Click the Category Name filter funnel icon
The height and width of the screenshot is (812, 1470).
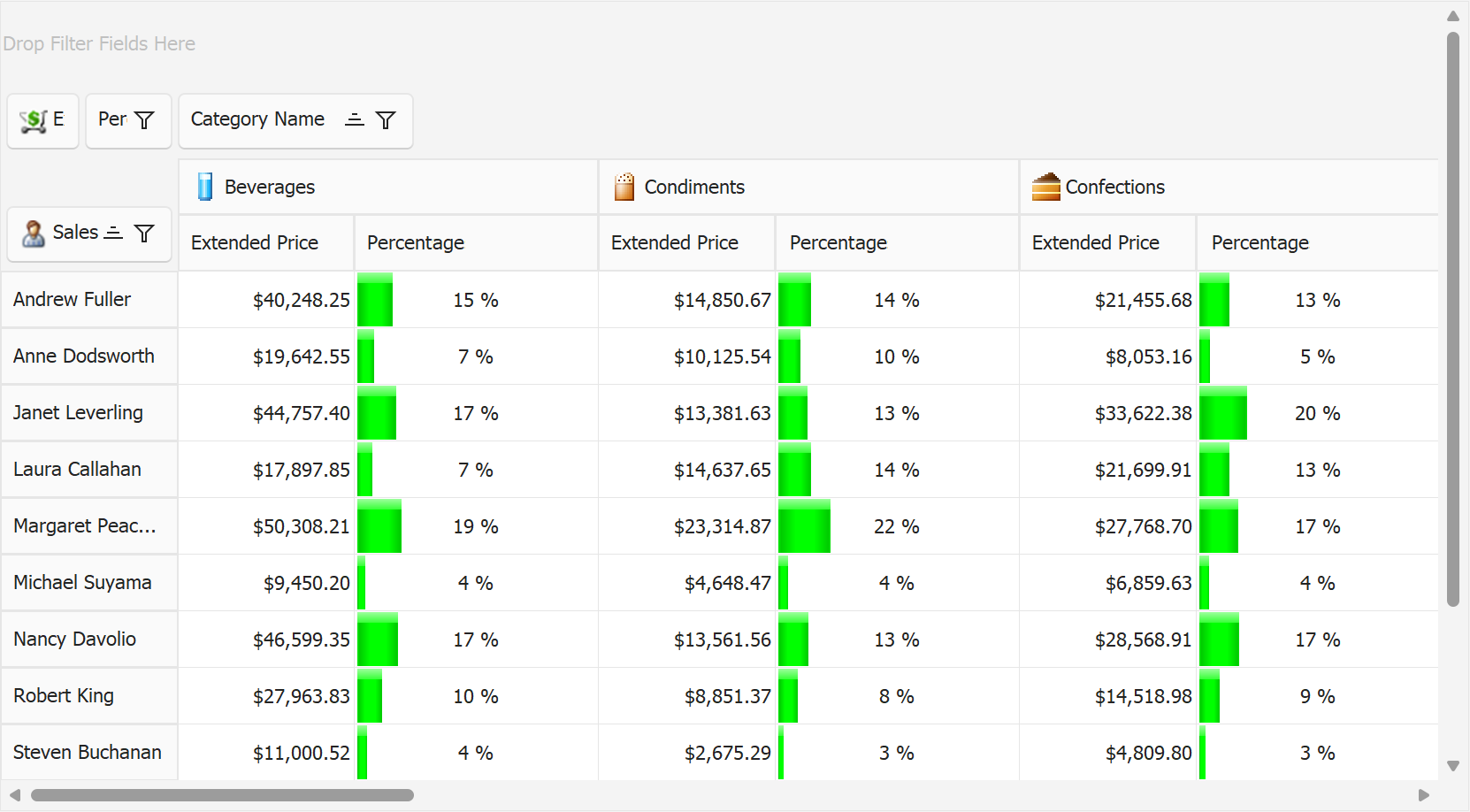(x=386, y=120)
